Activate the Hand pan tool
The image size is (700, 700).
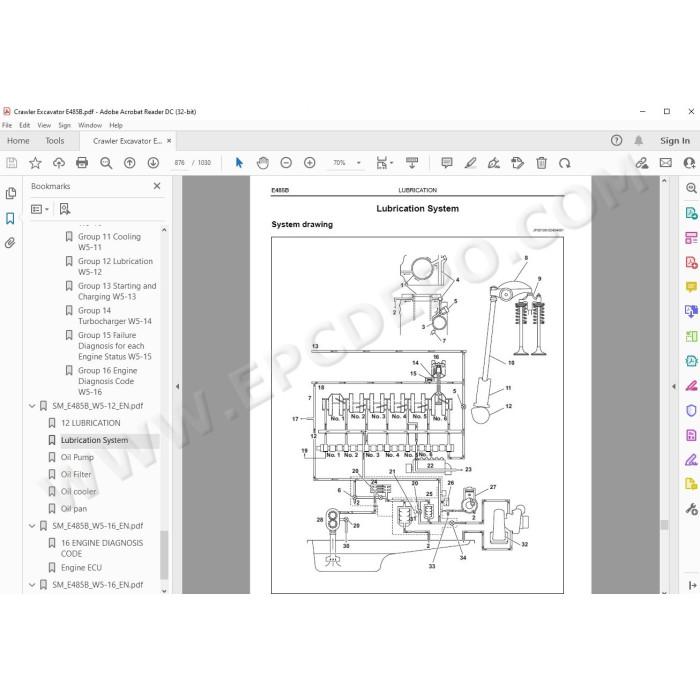click(x=262, y=163)
